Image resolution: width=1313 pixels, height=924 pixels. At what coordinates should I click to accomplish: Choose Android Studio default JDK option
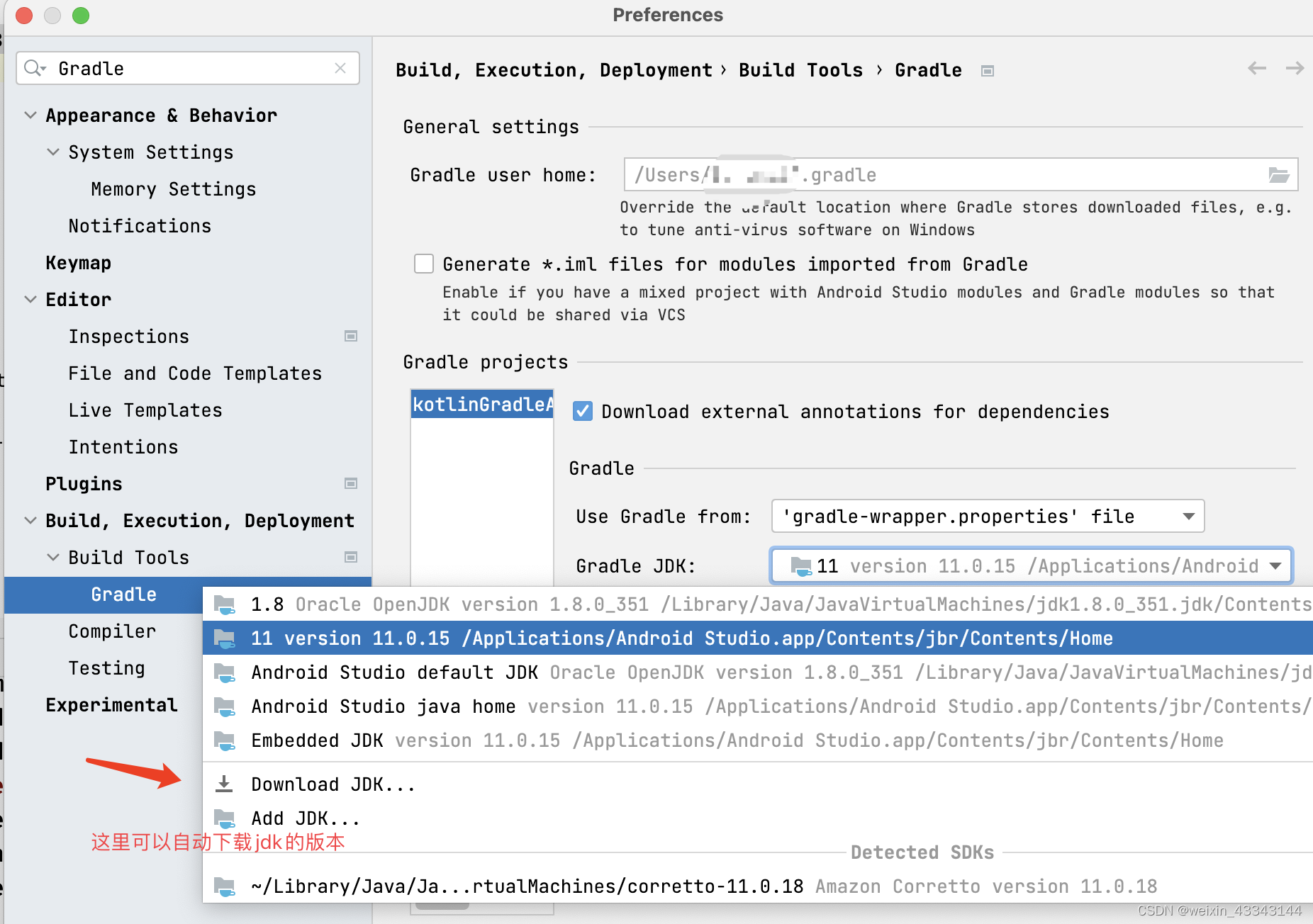coord(758,672)
